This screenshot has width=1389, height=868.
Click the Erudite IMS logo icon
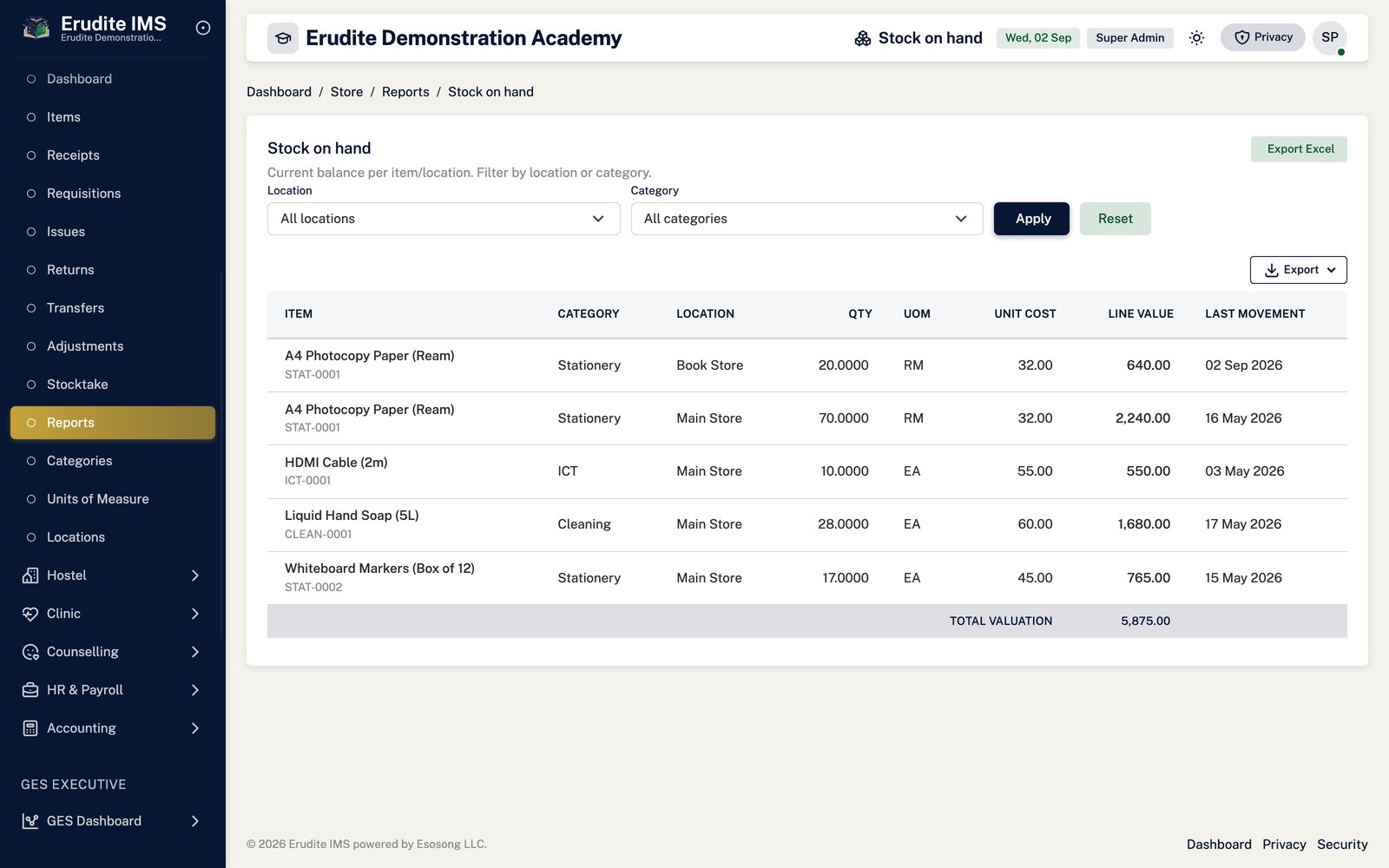tap(36, 29)
